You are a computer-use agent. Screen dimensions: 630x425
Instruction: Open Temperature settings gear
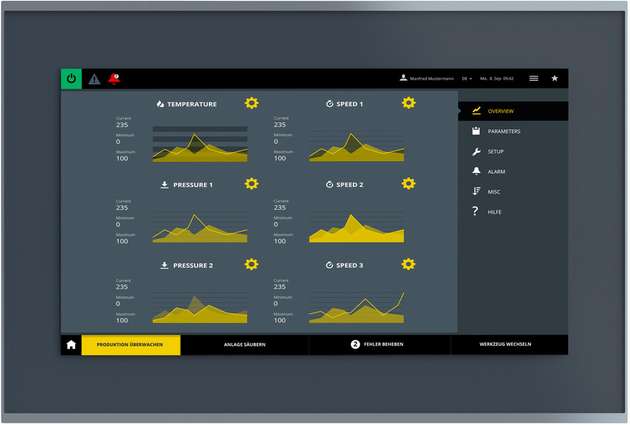[x=251, y=103]
